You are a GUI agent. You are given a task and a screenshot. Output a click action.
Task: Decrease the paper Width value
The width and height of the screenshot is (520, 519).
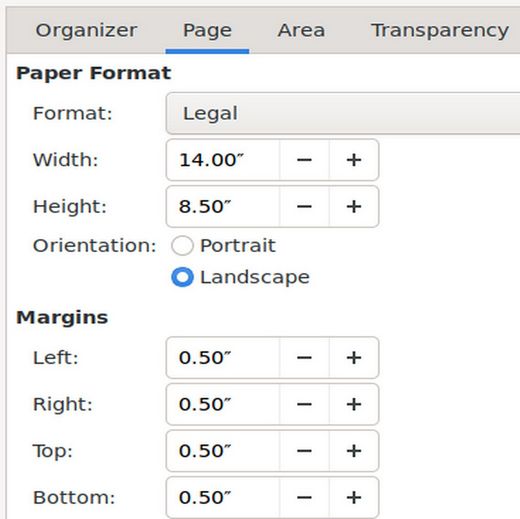[x=304, y=160]
